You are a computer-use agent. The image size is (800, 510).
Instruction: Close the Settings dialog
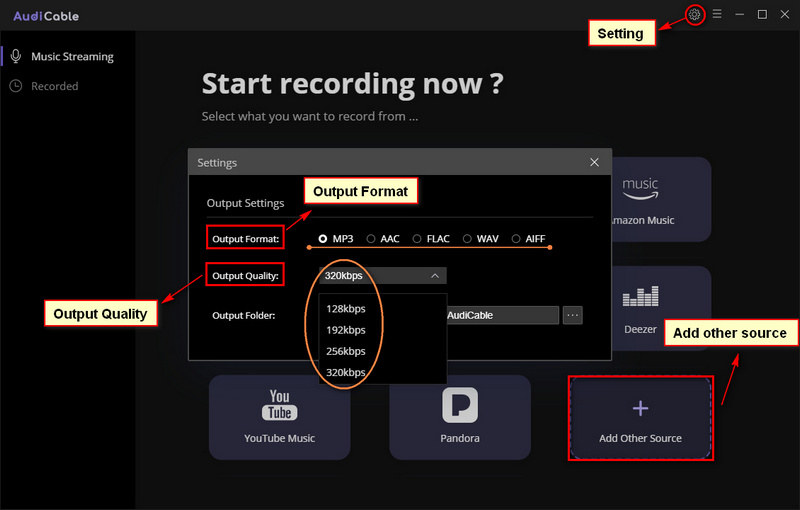pos(594,162)
